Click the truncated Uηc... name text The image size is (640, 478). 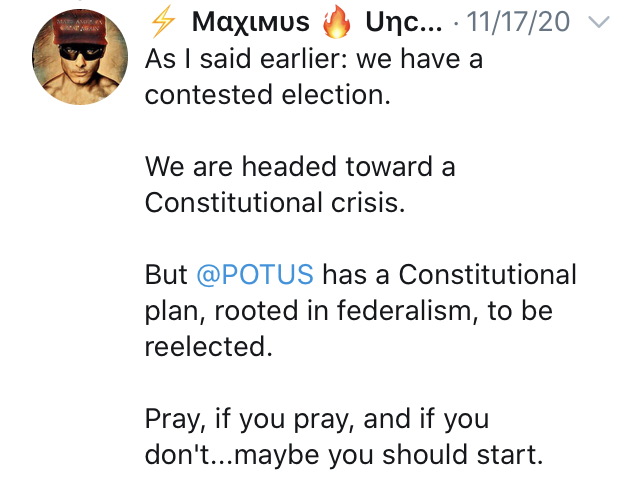click(404, 22)
